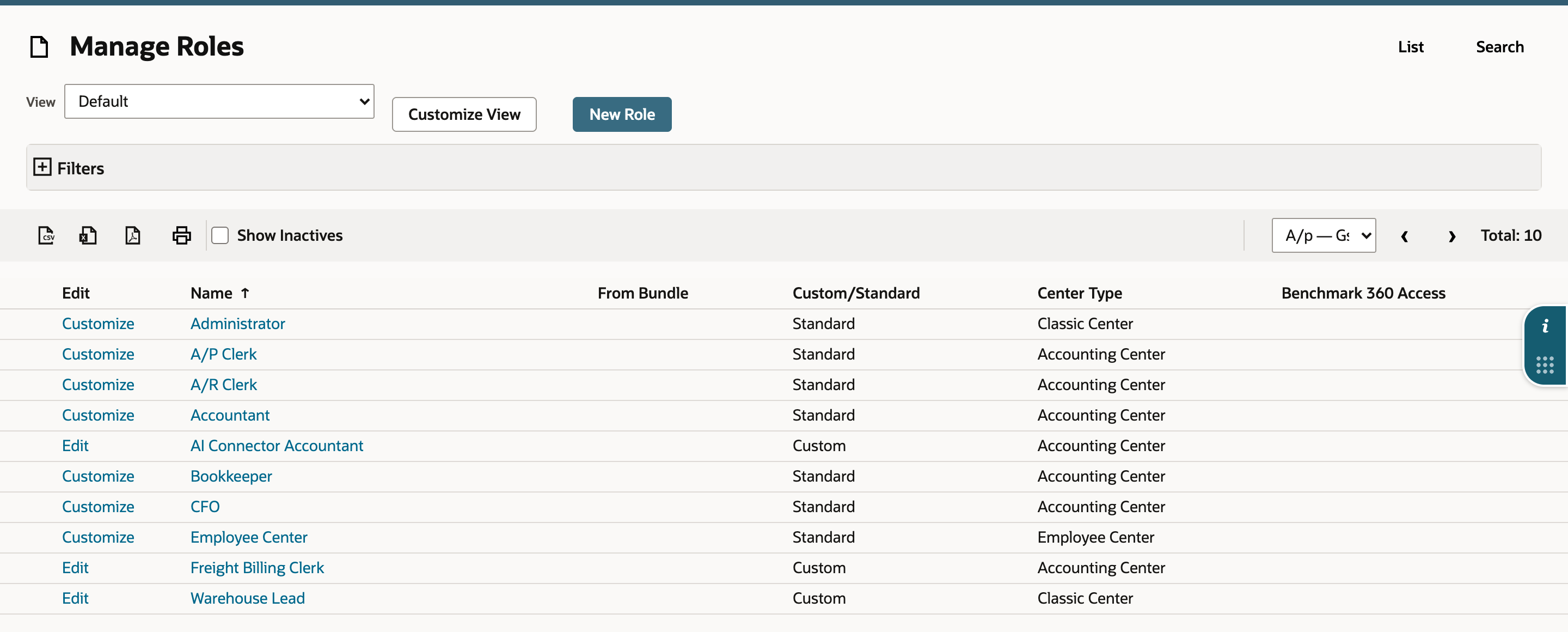This screenshot has width=1568, height=632.
Task: Click Customize for the Accountant row
Action: (98, 415)
